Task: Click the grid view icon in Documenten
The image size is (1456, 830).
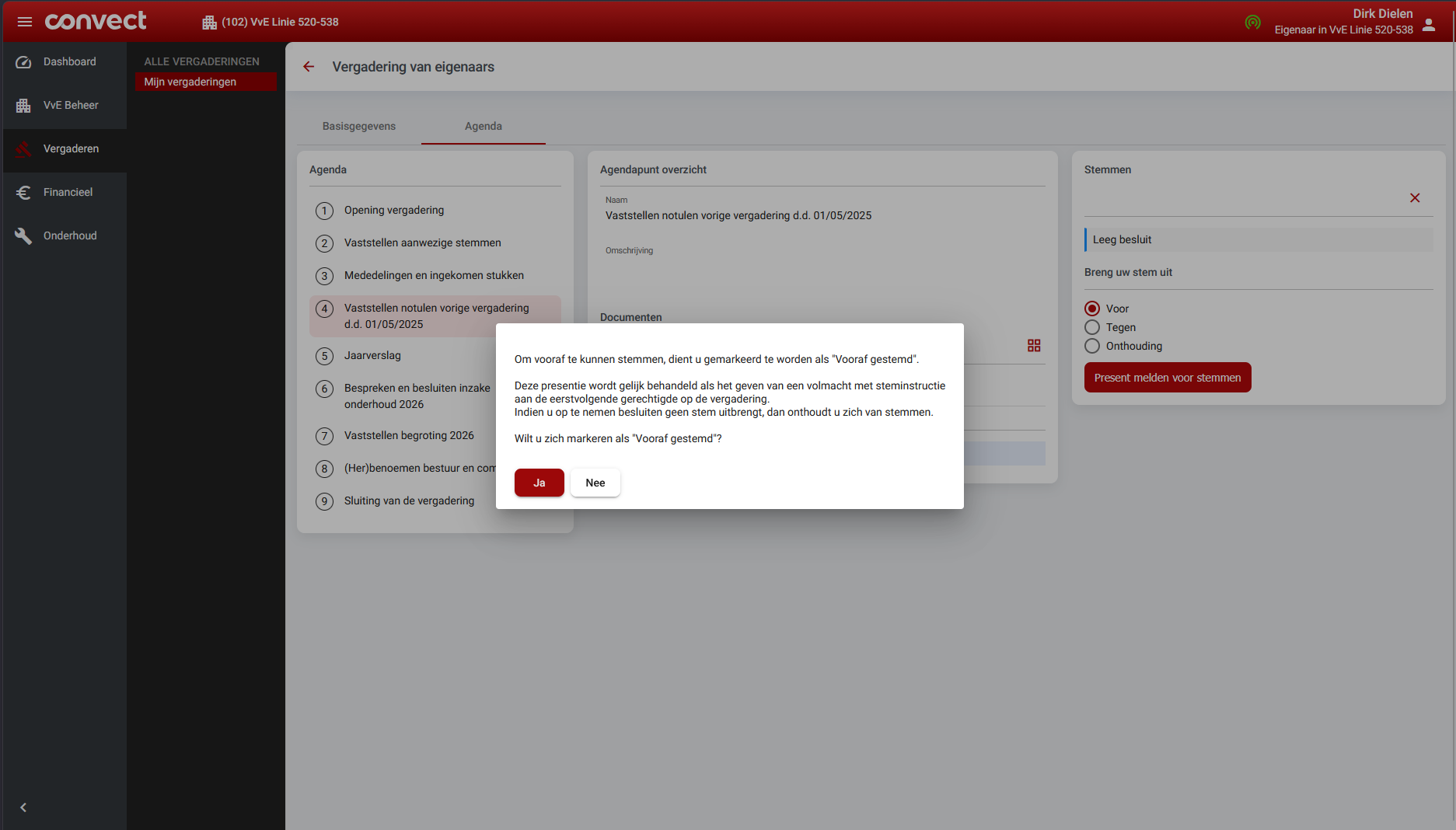Action: 1034,346
